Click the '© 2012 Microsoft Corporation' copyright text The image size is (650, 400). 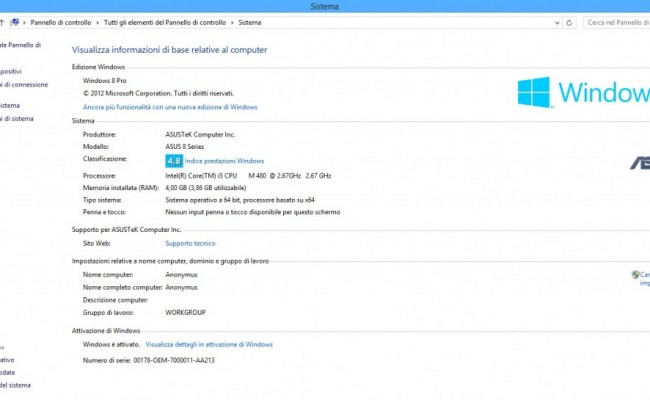coord(158,93)
